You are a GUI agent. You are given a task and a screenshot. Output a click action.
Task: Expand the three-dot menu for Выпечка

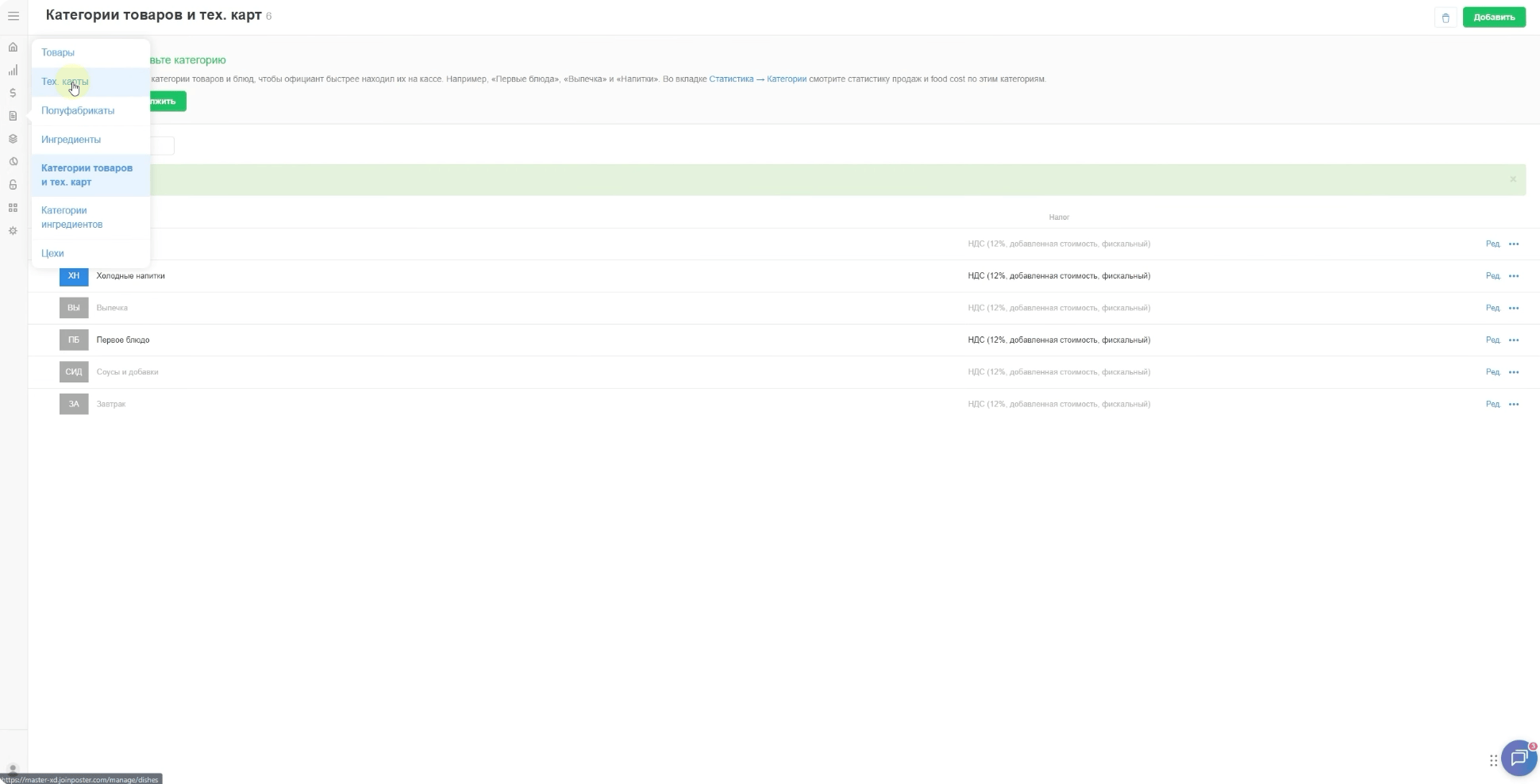pos(1513,308)
